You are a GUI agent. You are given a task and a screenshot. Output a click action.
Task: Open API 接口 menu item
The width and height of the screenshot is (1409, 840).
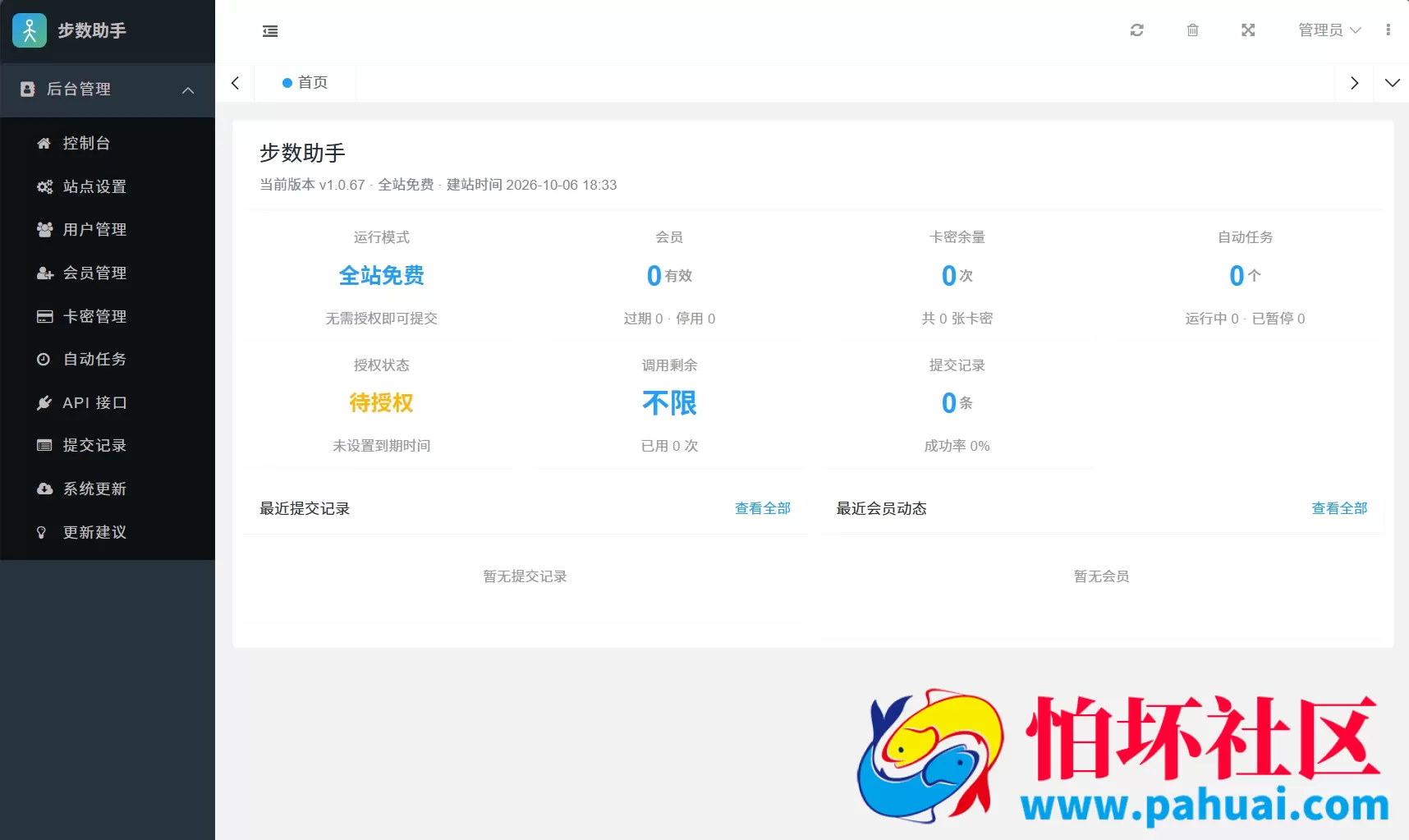[x=108, y=402]
